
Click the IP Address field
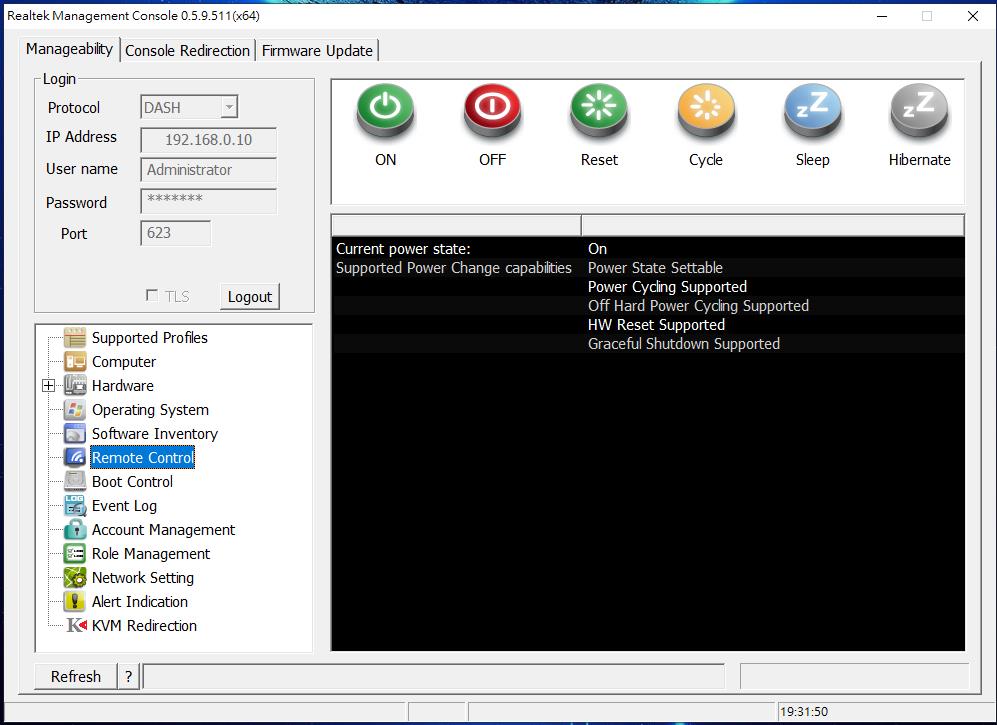(x=209, y=140)
